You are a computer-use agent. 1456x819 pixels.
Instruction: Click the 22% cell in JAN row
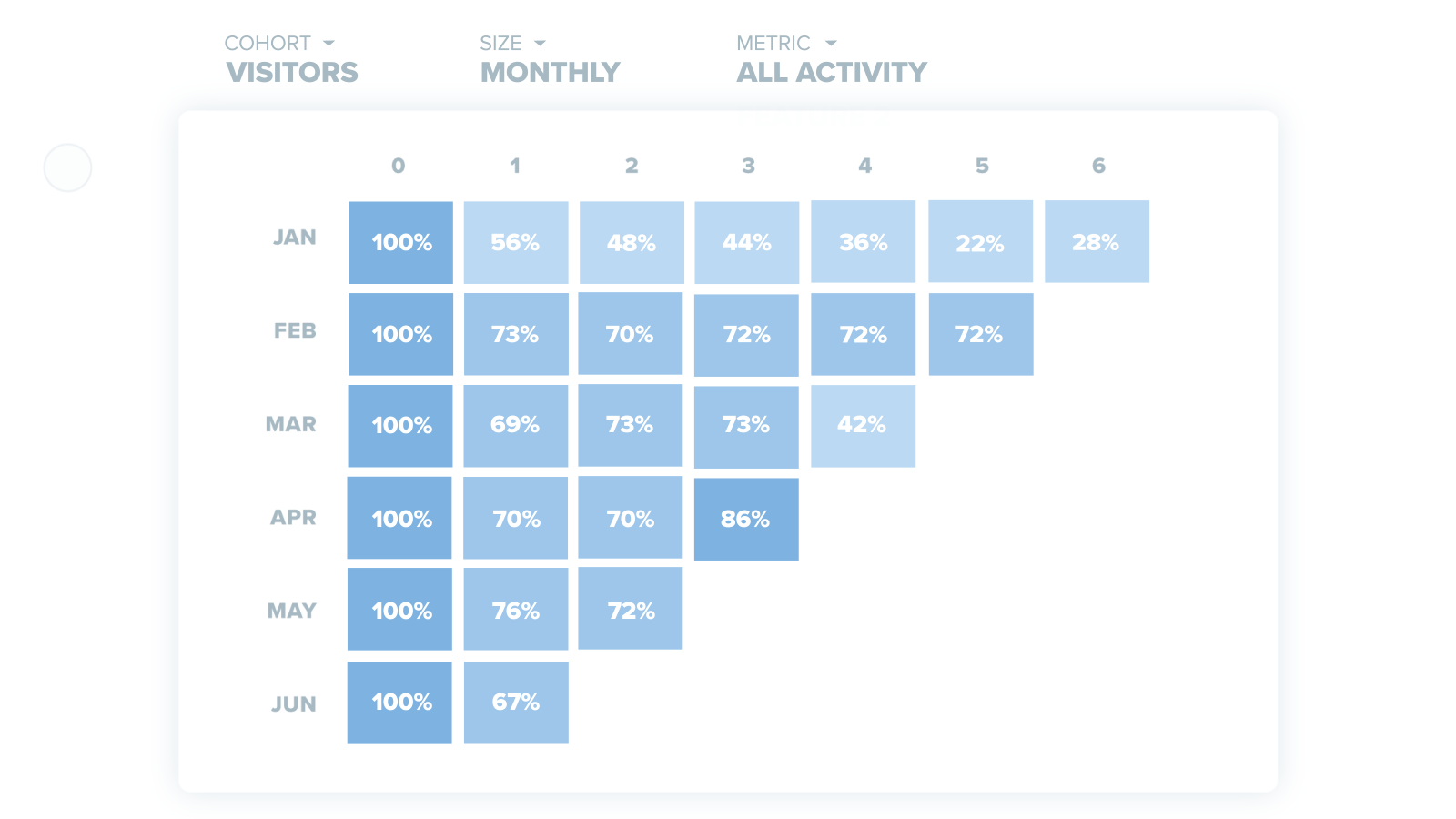[x=980, y=242]
